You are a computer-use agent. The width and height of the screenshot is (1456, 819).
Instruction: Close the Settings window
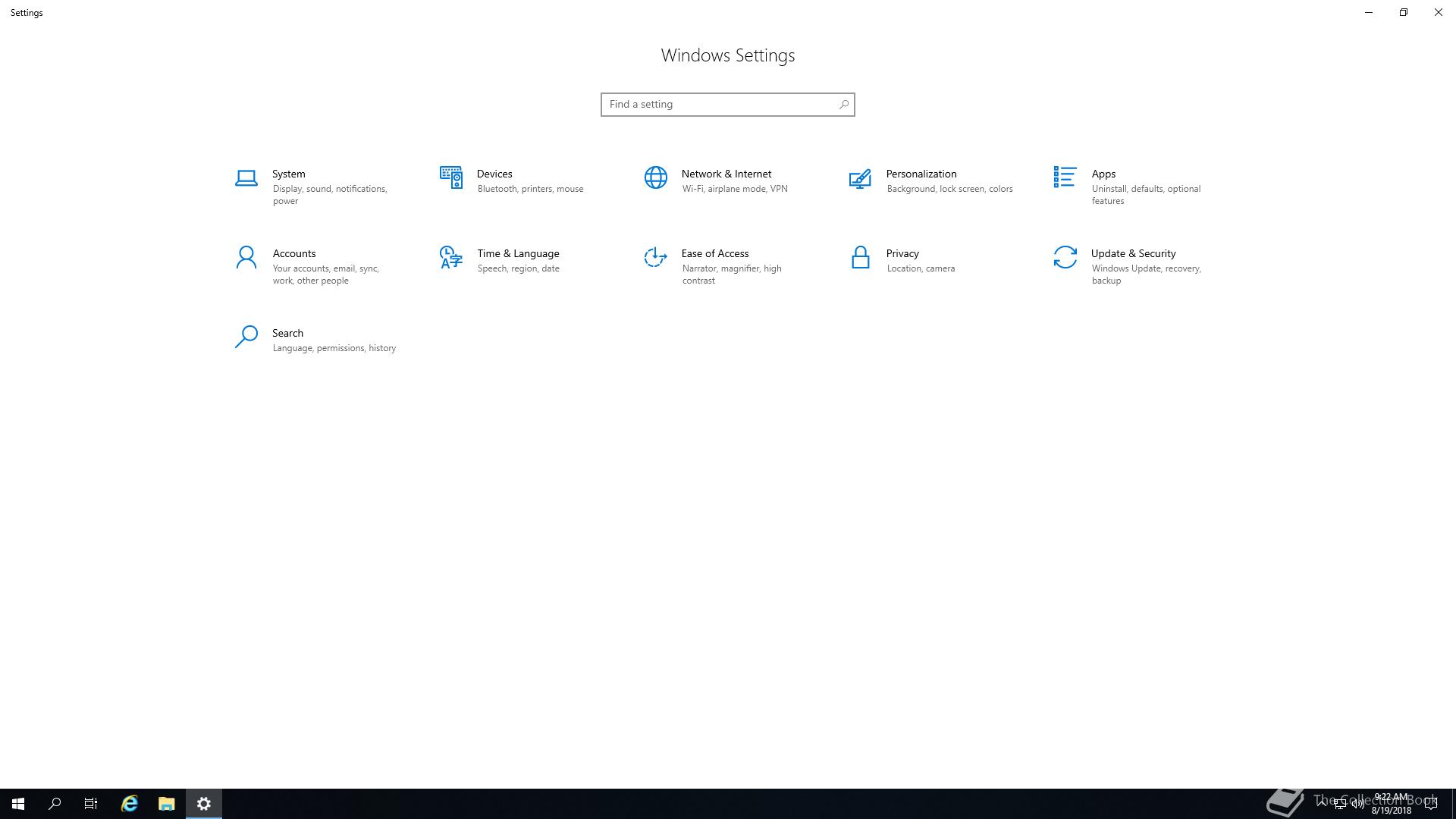point(1439,12)
